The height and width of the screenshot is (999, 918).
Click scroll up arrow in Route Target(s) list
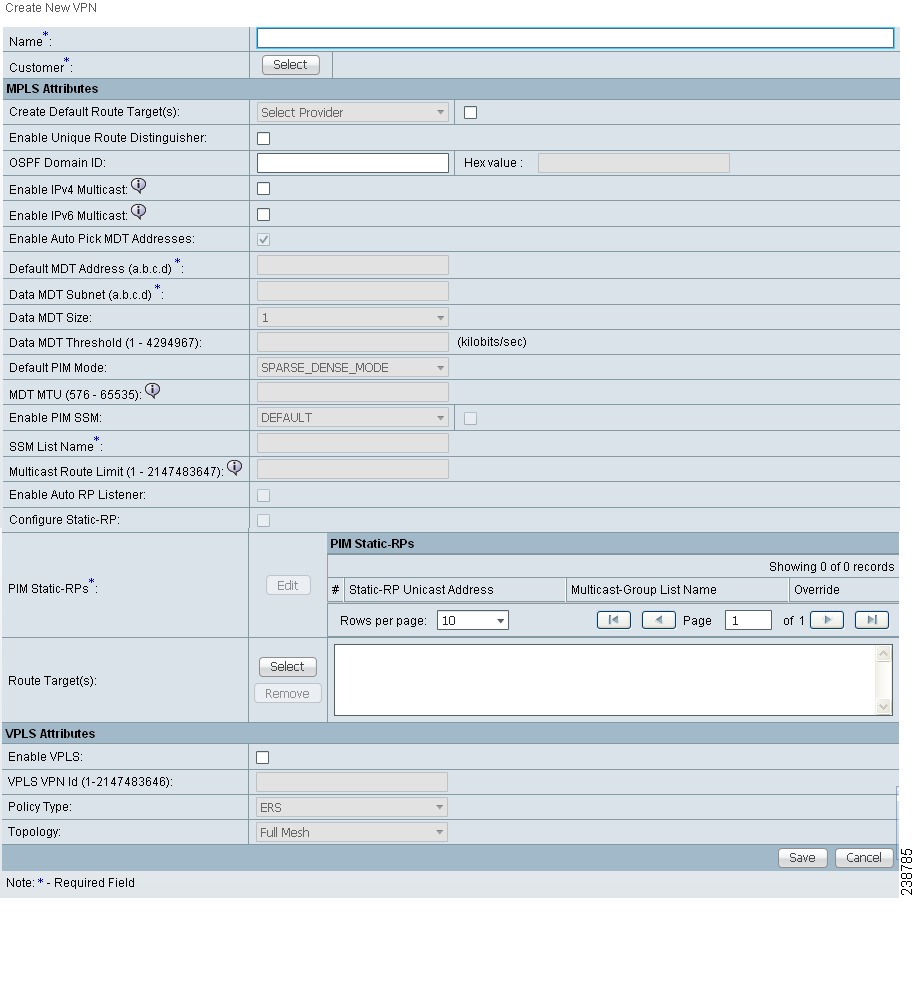883,653
